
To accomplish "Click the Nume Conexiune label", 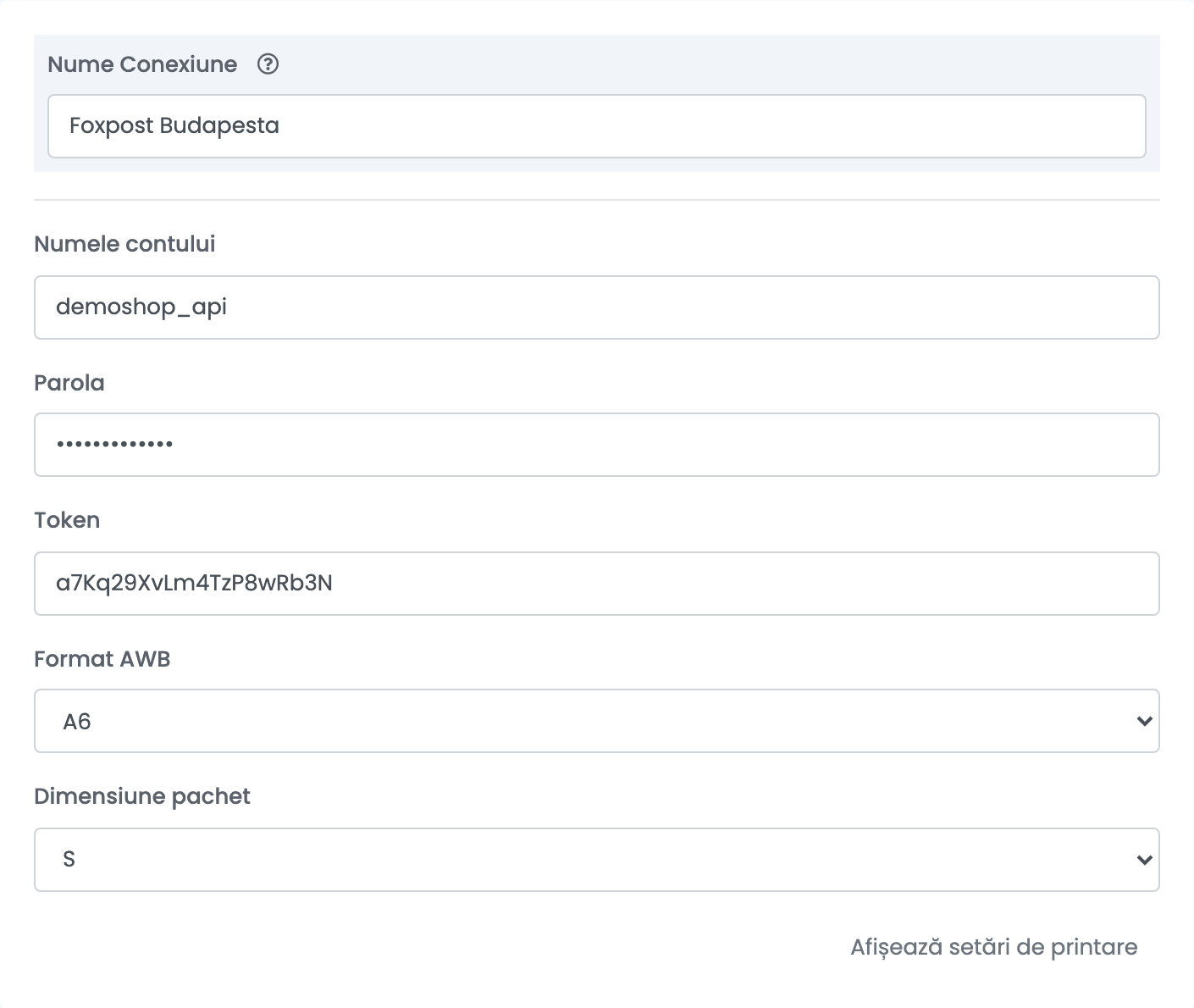I will tap(142, 64).
